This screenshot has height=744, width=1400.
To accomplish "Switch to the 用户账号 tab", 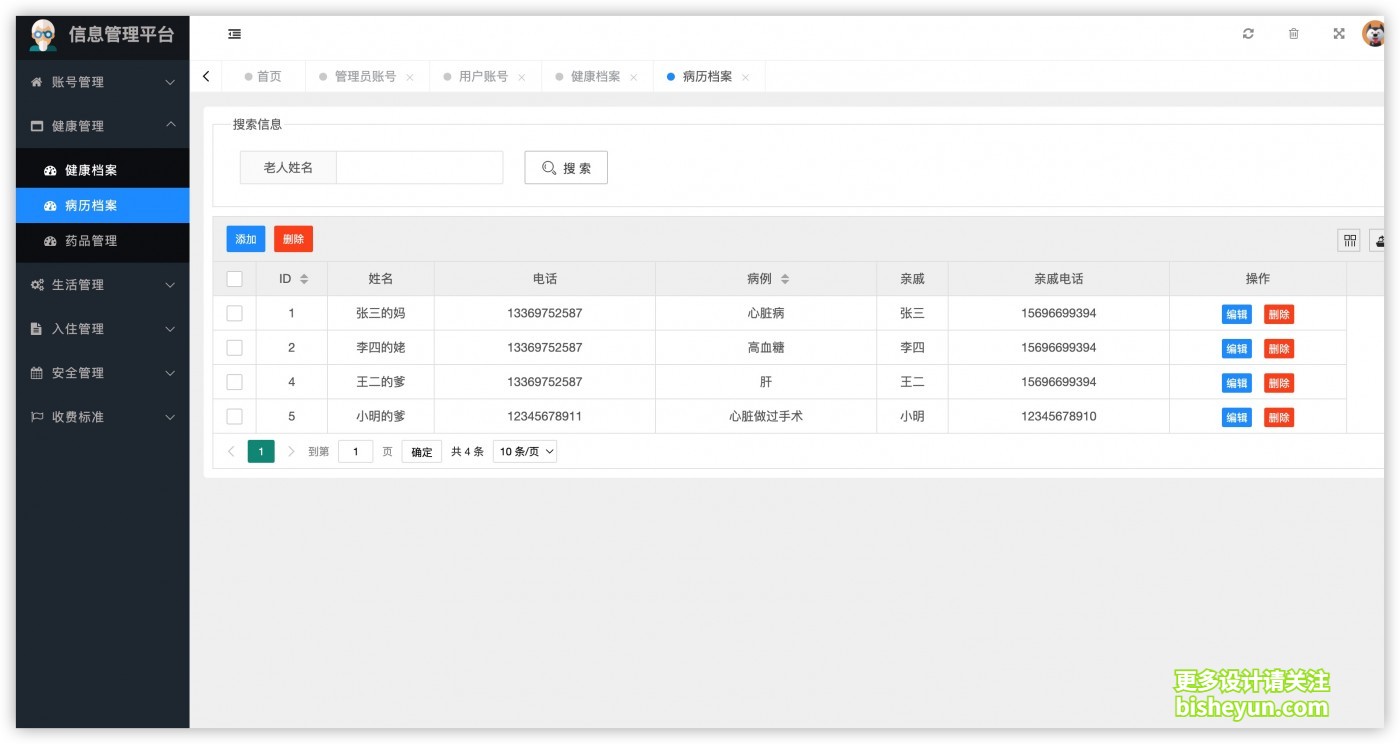I will [x=483, y=76].
